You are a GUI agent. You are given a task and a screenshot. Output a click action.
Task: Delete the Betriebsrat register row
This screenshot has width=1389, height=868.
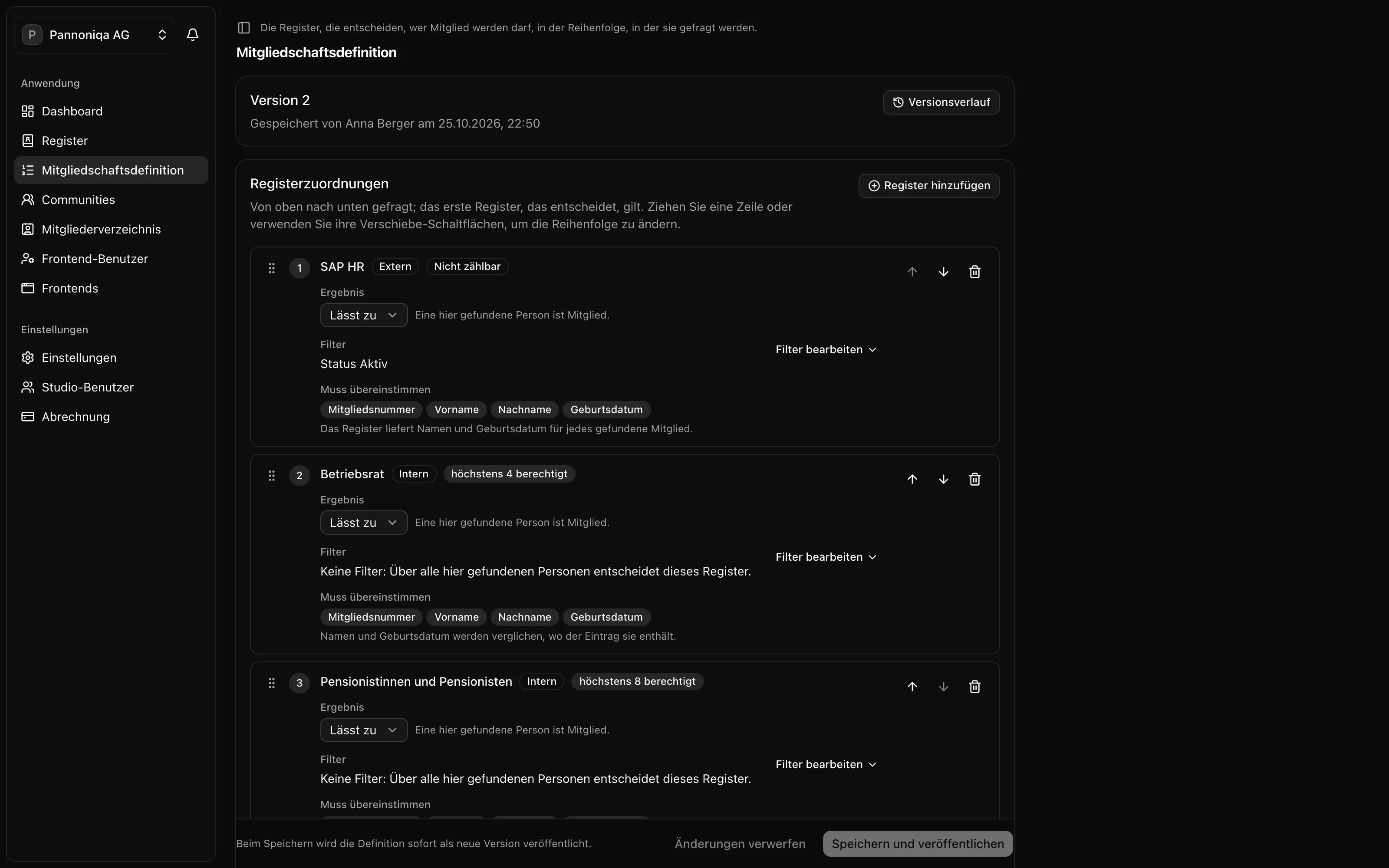click(974, 479)
